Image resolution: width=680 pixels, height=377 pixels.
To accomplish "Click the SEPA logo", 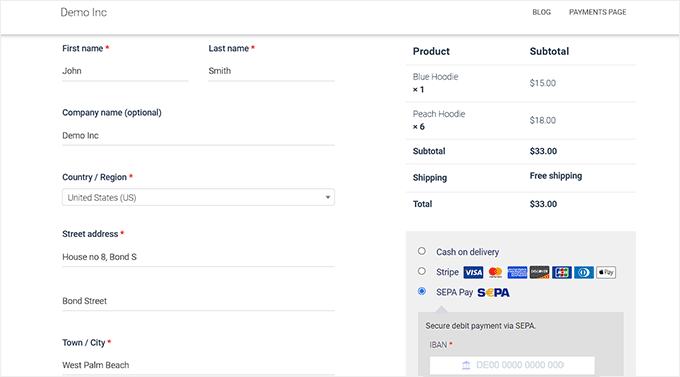I will [x=494, y=293].
